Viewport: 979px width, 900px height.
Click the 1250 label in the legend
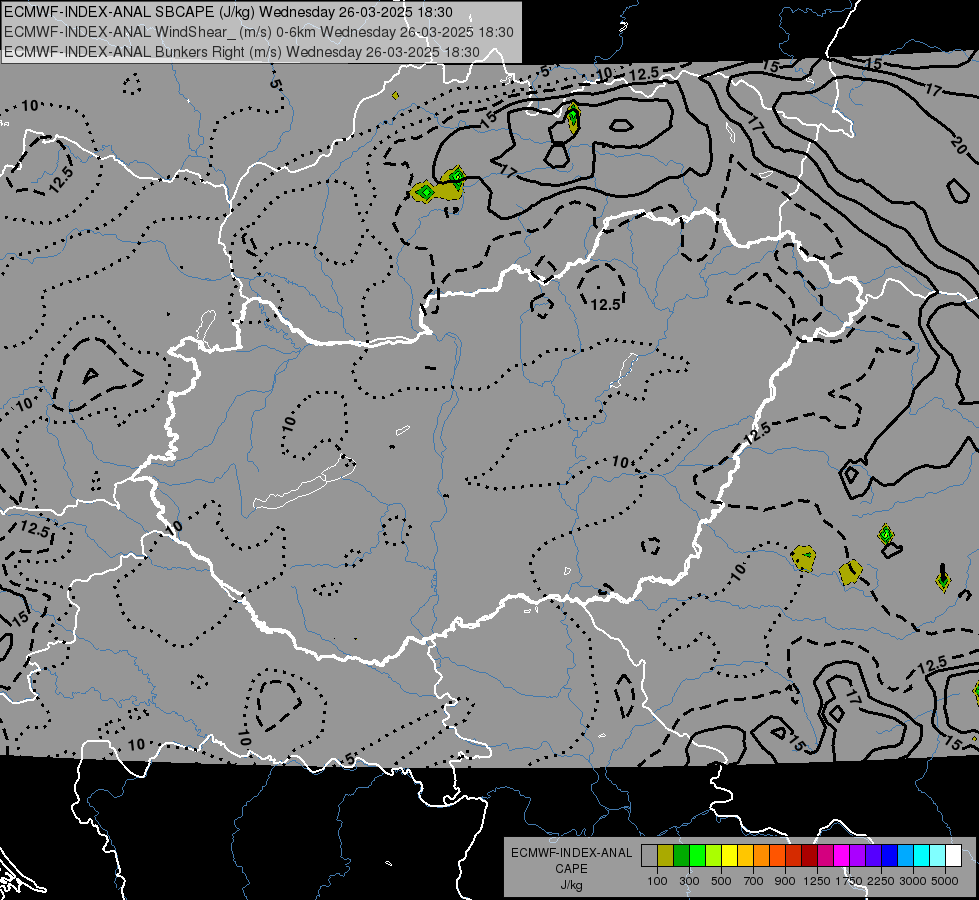pos(817,881)
